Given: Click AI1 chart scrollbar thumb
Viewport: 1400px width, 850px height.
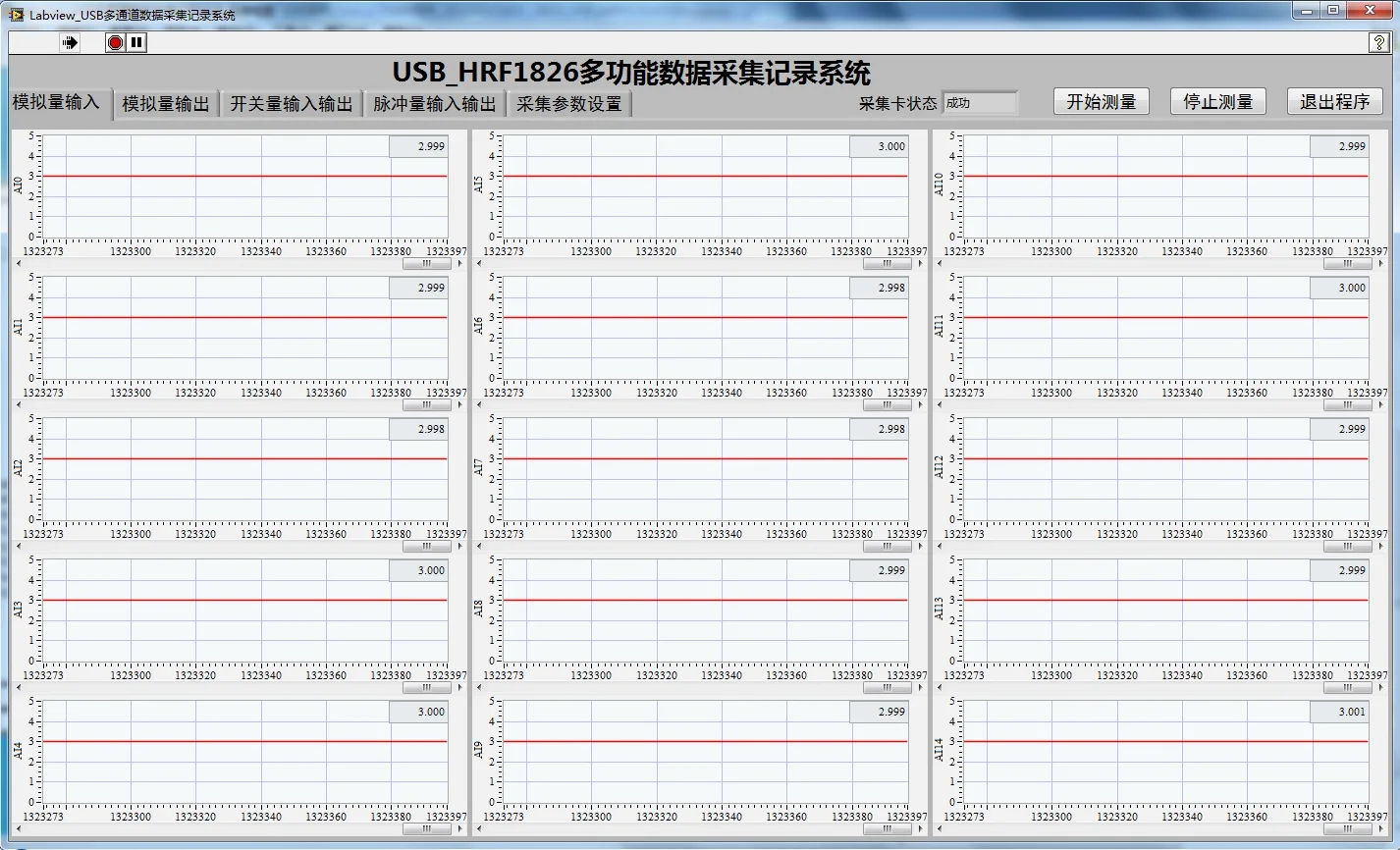Looking at the screenshot, I should pos(427,404).
